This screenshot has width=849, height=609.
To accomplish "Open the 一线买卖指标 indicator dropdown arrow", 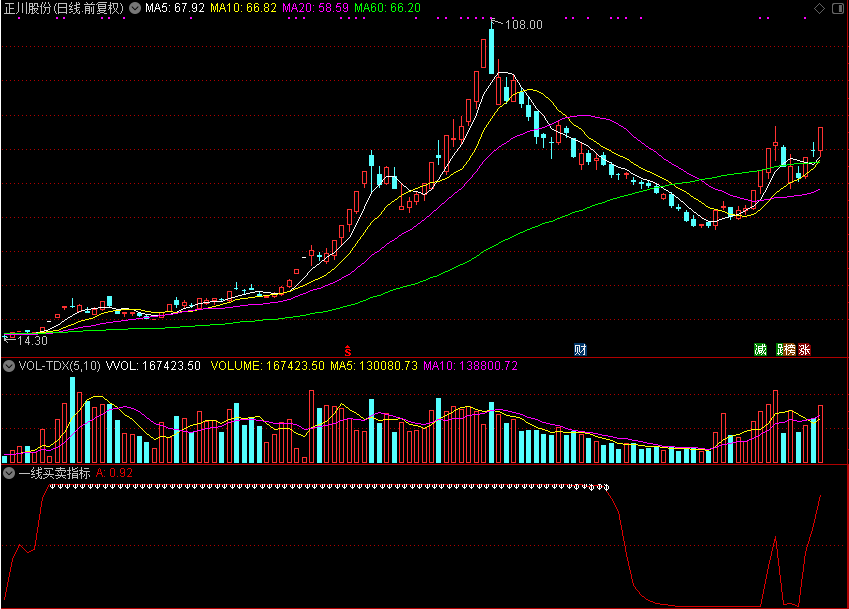I will click(9, 473).
